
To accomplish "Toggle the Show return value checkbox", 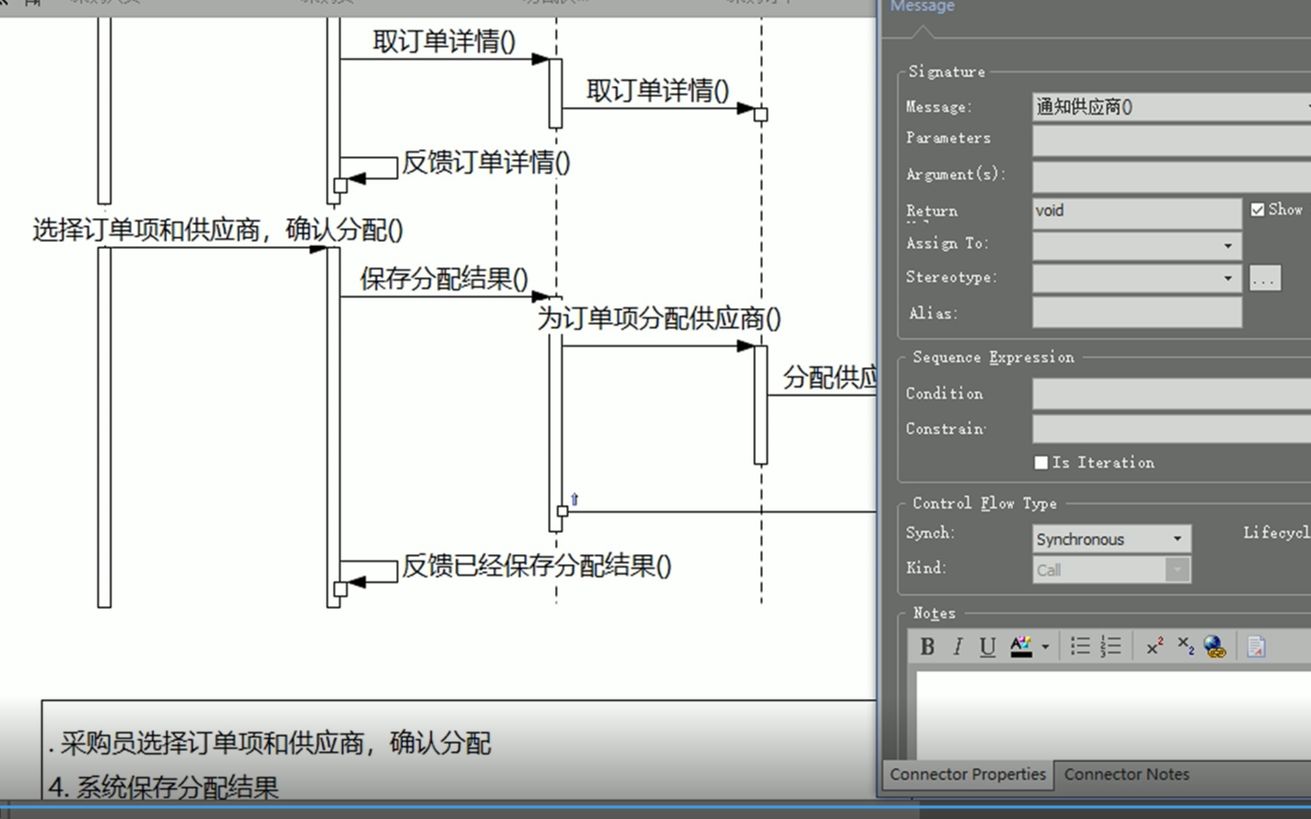I will 1258,210.
